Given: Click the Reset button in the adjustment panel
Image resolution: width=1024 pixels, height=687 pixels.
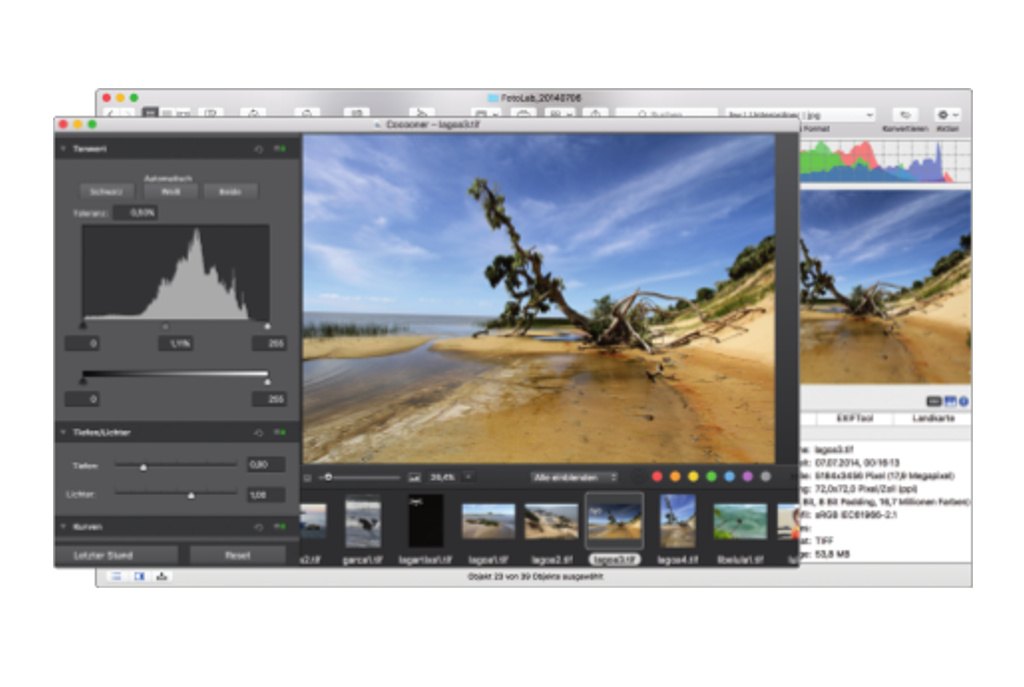Looking at the screenshot, I should pos(238,556).
